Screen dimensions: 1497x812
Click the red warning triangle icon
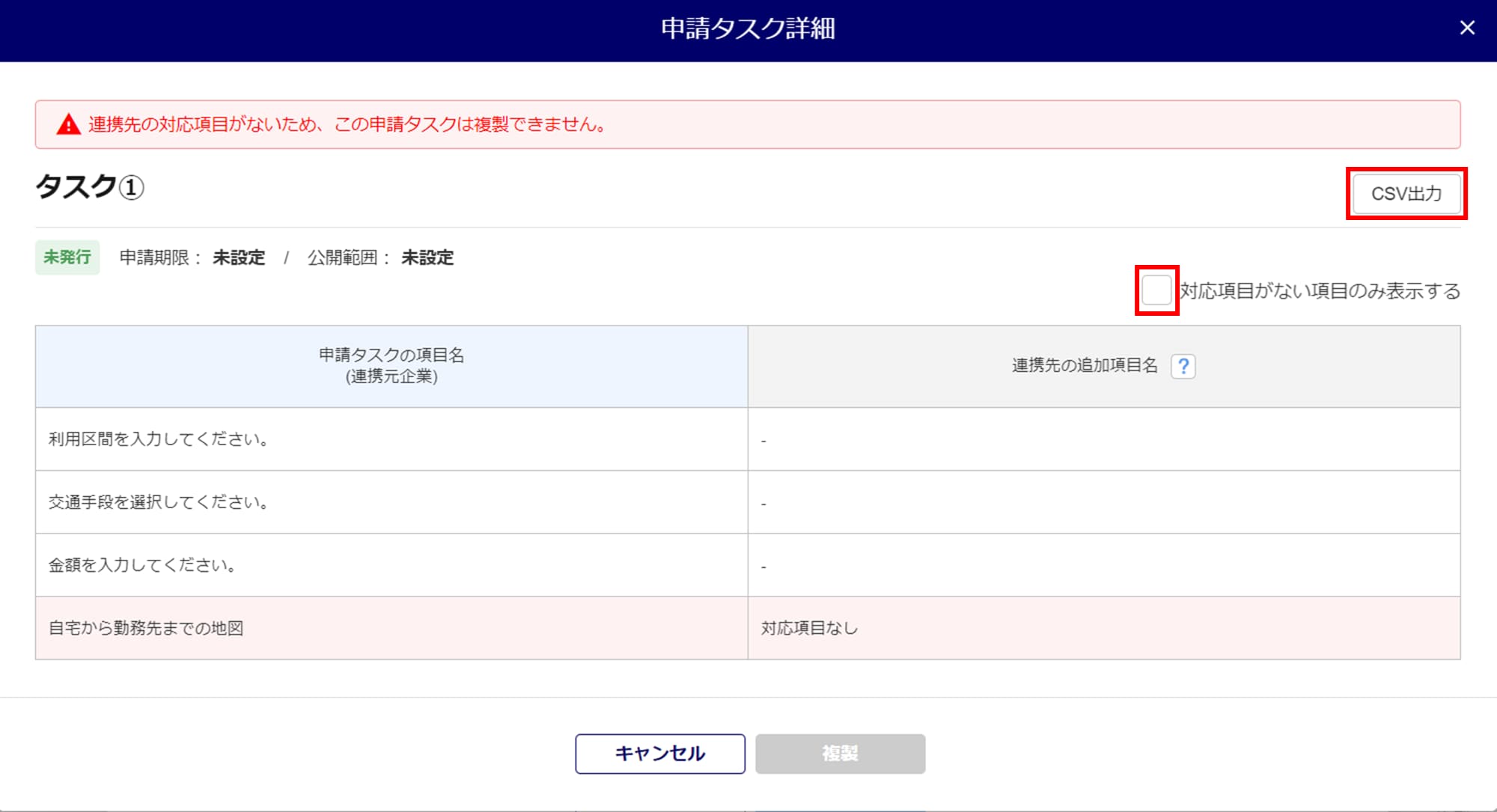[68, 124]
